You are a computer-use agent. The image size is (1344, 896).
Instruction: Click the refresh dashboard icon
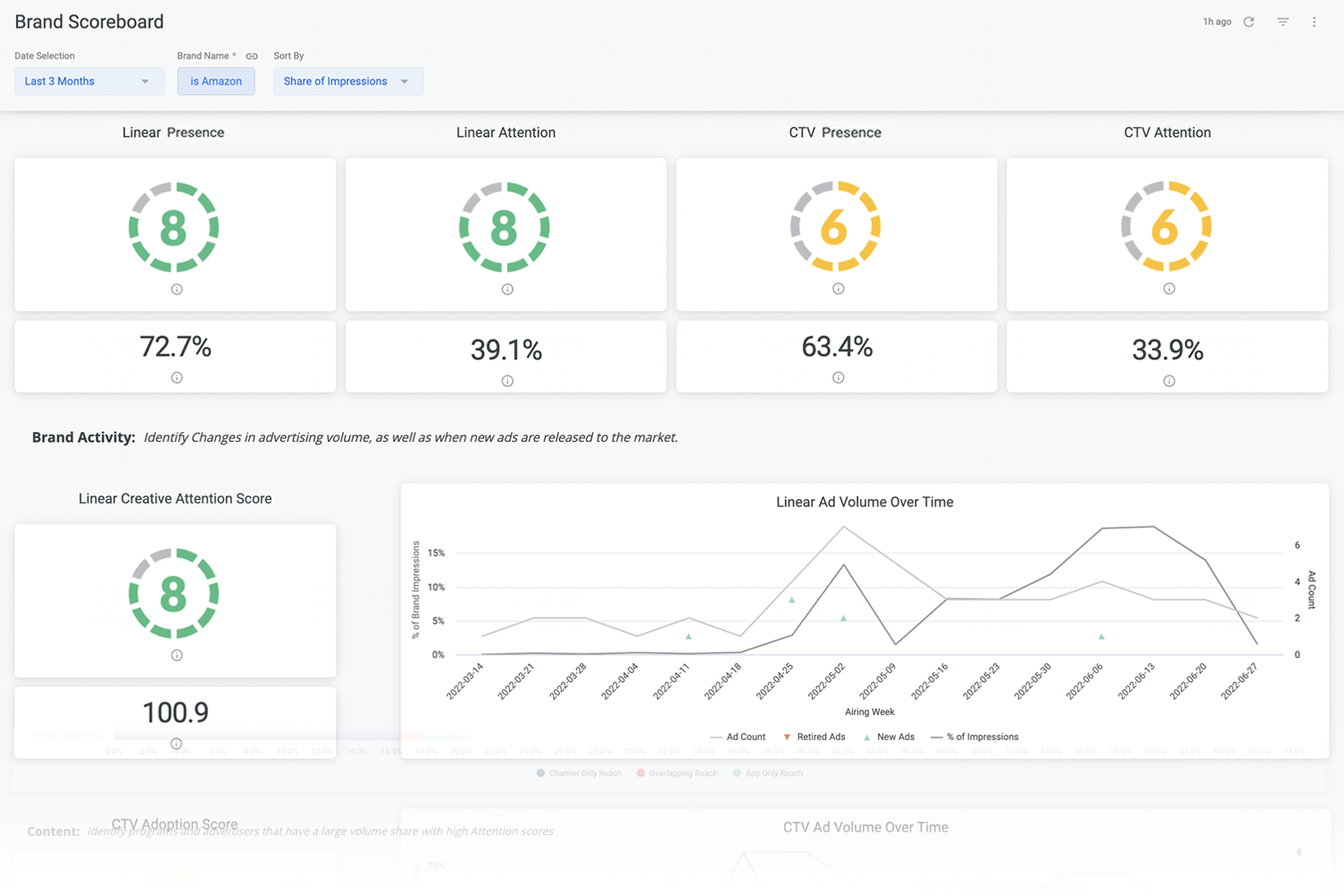tap(1248, 22)
